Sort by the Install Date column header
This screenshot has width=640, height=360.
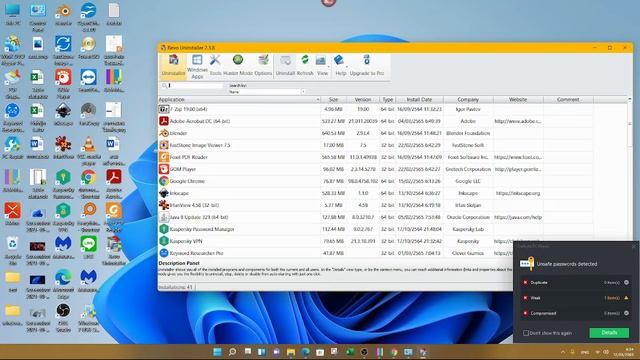coord(419,100)
